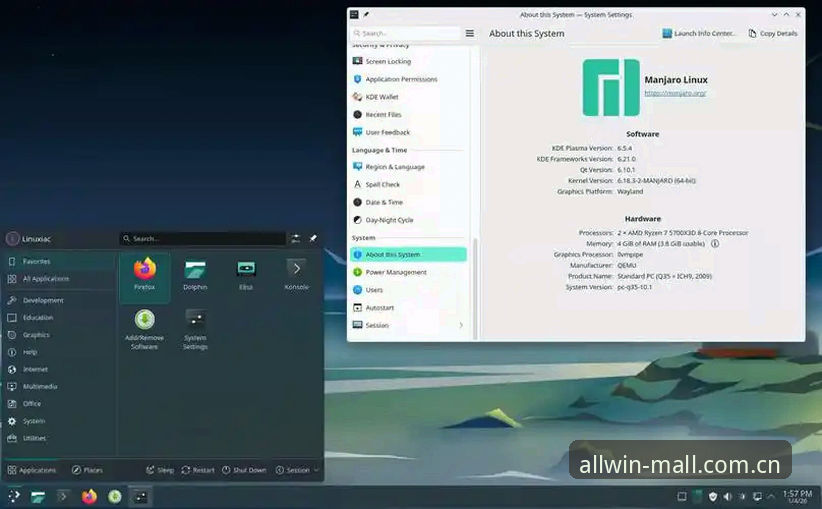Viewport: 822px width, 509px height.
Task: Launch Firefox from the Favorites grid
Action: point(145,277)
